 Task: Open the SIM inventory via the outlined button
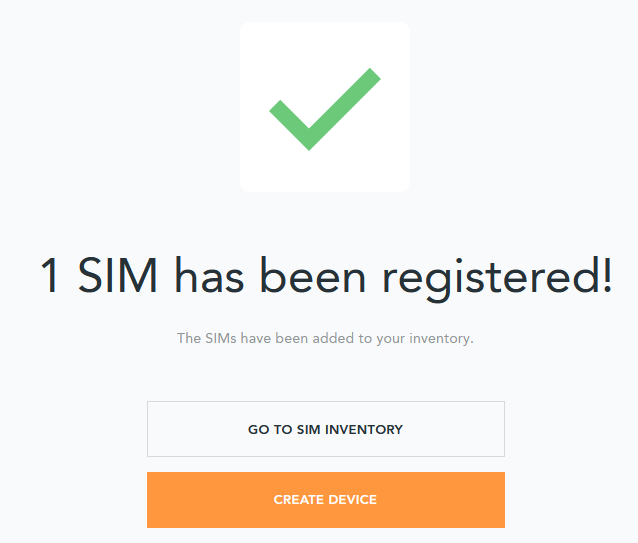coord(326,429)
